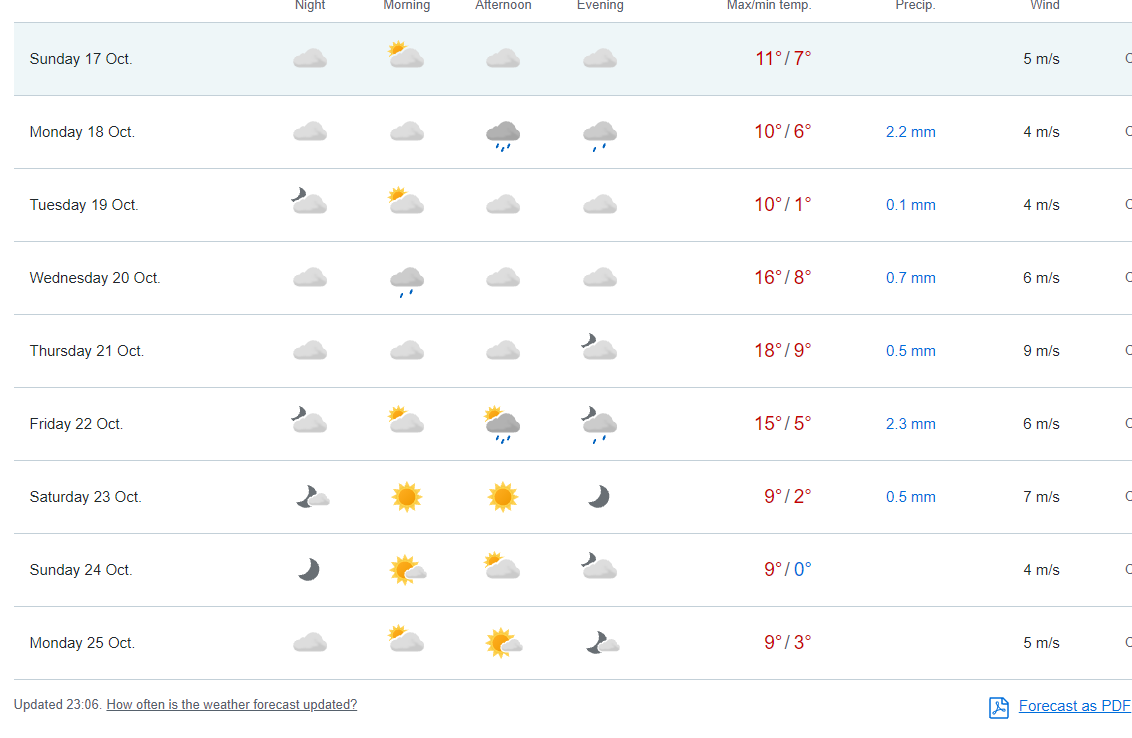Click Monday 25 Oct. afternoon sun-cloud icon
The image size is (1132, 738).
(502, 642)
